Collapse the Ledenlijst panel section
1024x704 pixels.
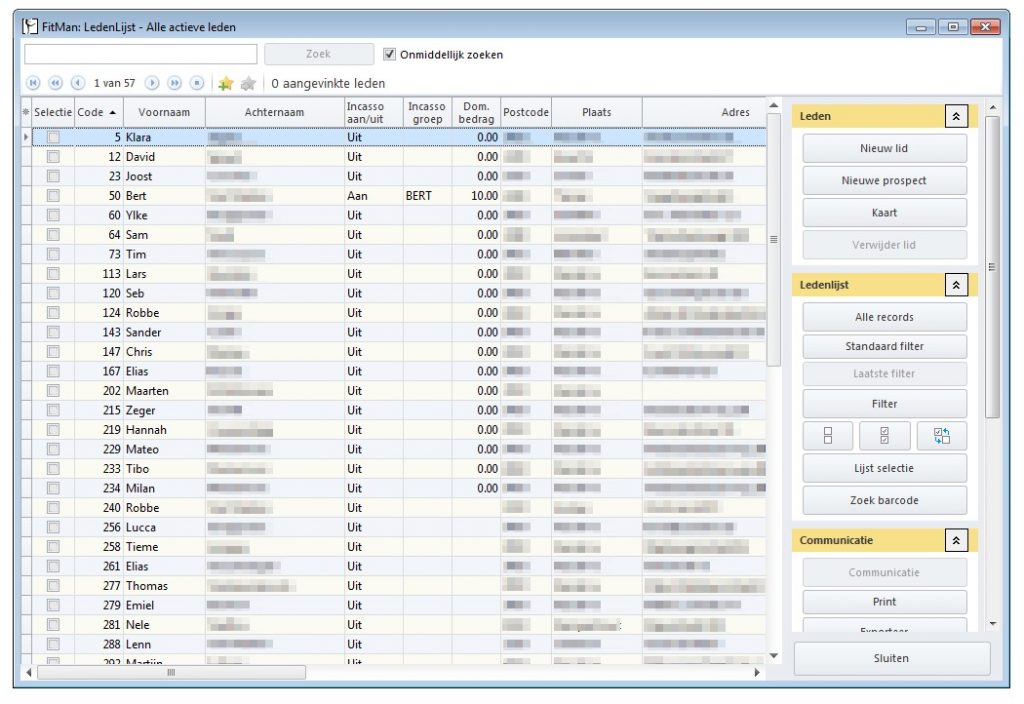[x=956, y=285]
